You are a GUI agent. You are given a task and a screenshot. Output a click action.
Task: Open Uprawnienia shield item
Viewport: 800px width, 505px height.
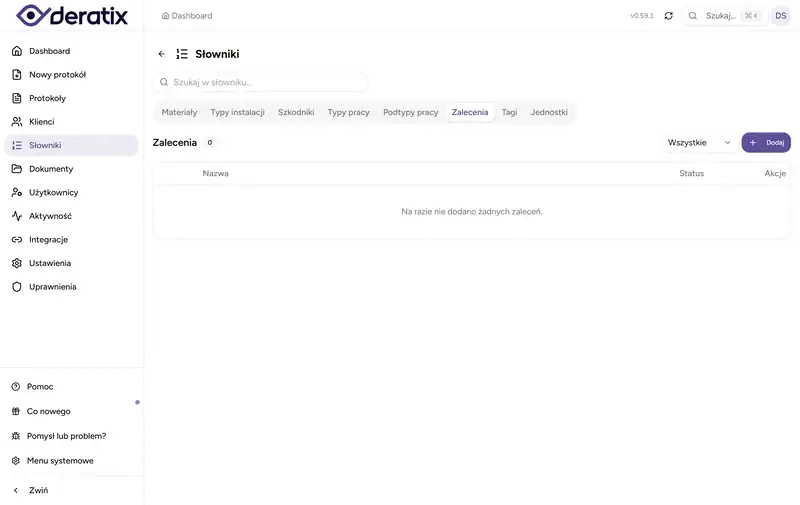pos(52,287)
